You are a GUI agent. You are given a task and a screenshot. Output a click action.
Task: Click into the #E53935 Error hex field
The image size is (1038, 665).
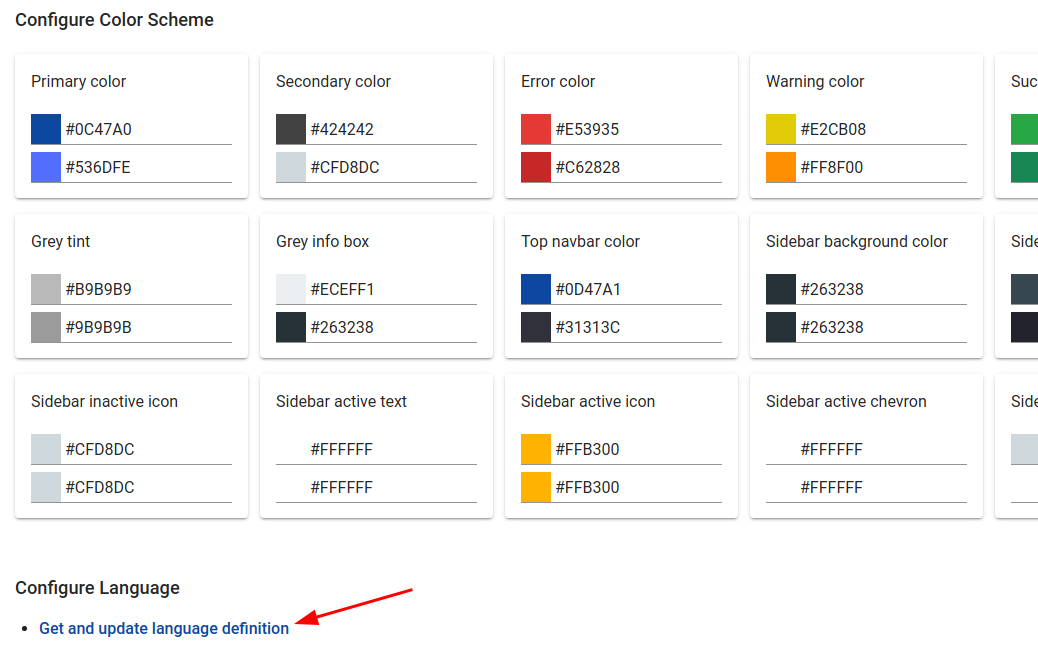[636, 129]
